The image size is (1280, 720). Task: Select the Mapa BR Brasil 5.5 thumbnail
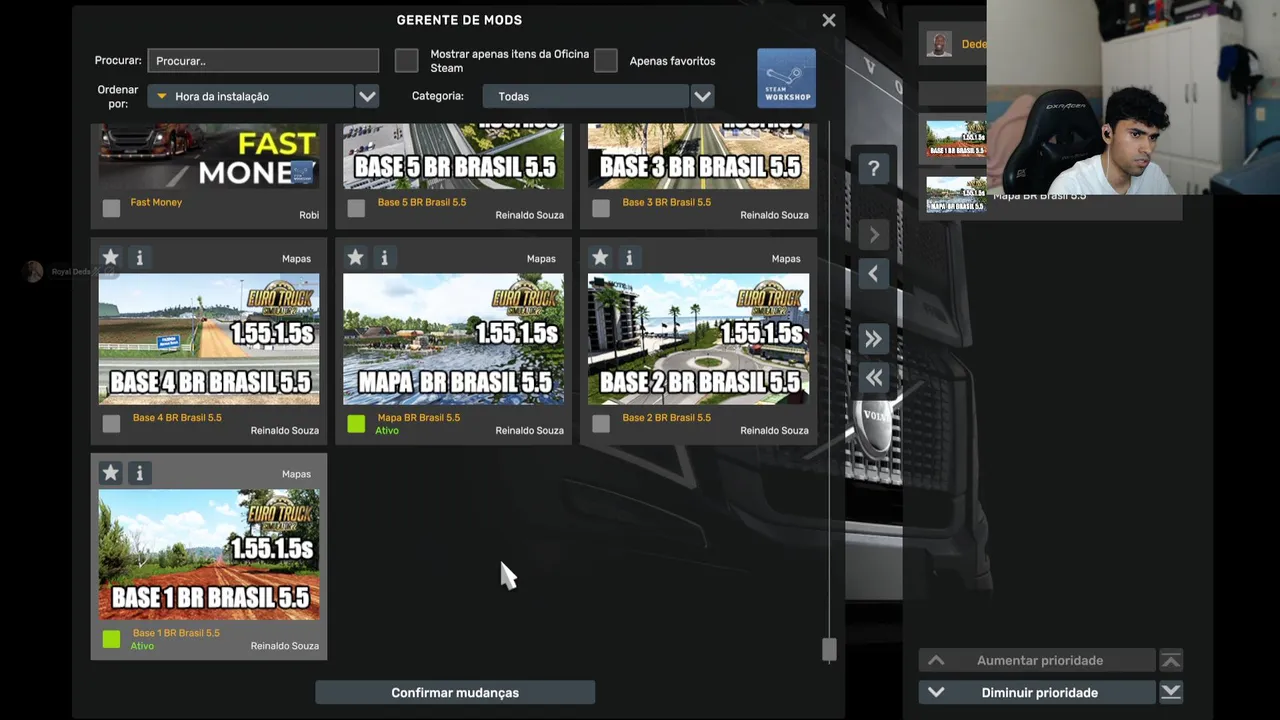click(x=453, y=339)
